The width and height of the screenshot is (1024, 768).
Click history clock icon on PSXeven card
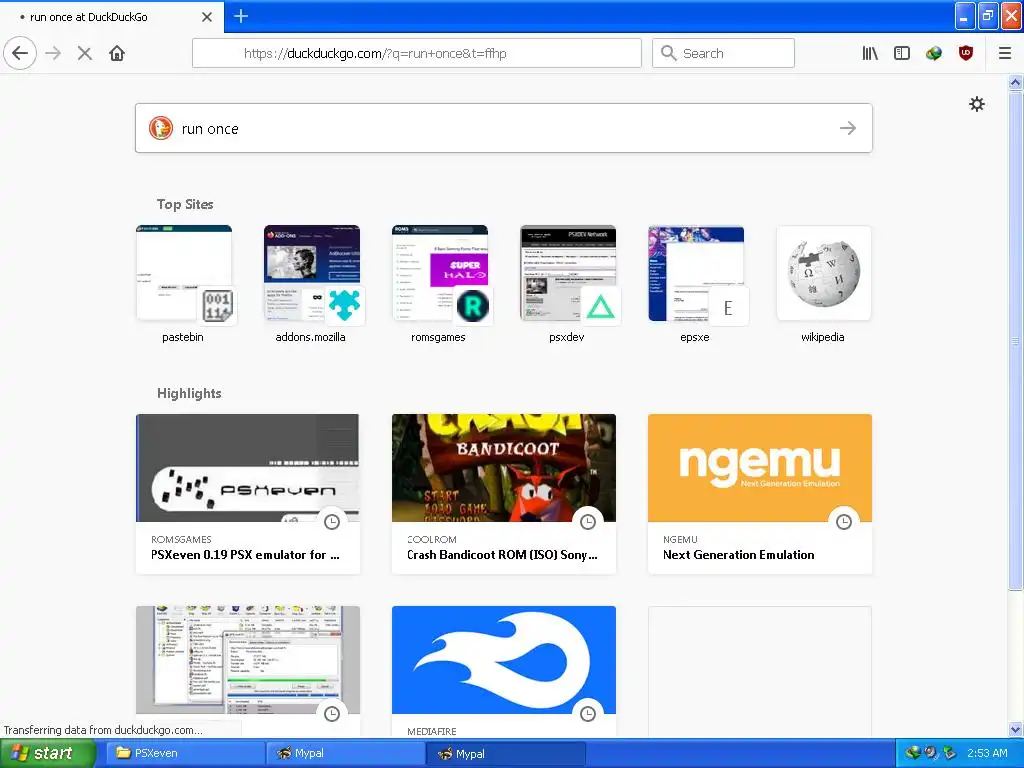332,522
